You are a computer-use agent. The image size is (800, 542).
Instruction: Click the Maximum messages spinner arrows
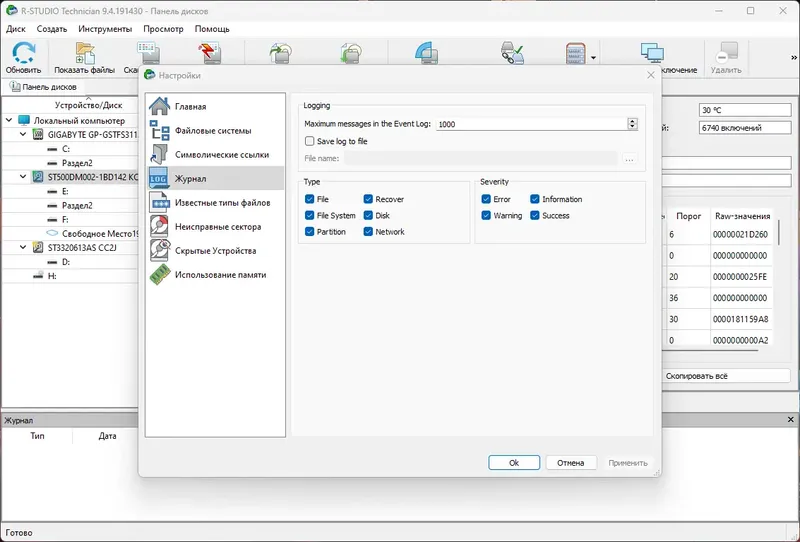pos(632,124)
